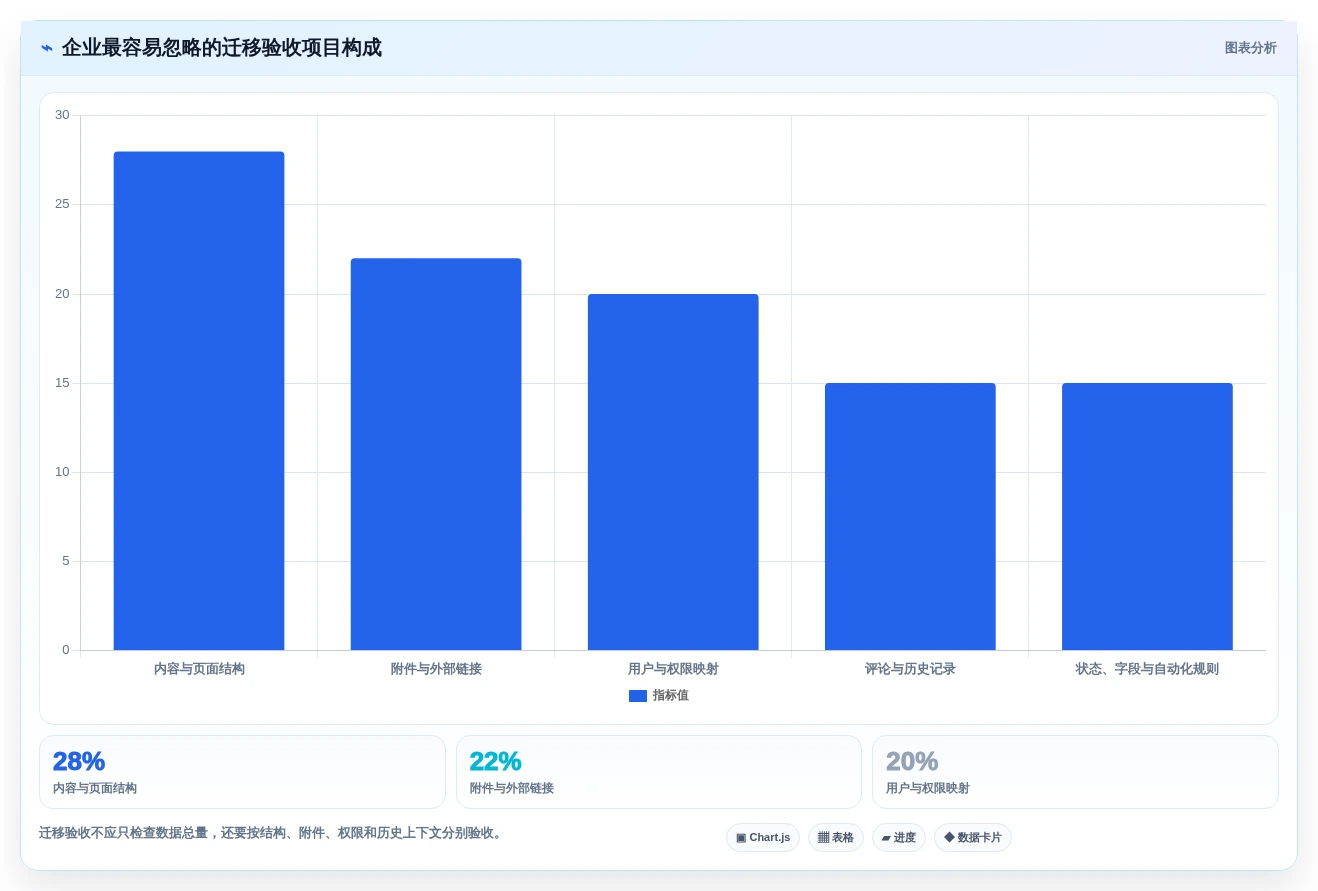The width and height of the screenshot is (1318, 891).
Task: Open the 20% 用户与权限映射 stat card
Action: pos(1075,772)
